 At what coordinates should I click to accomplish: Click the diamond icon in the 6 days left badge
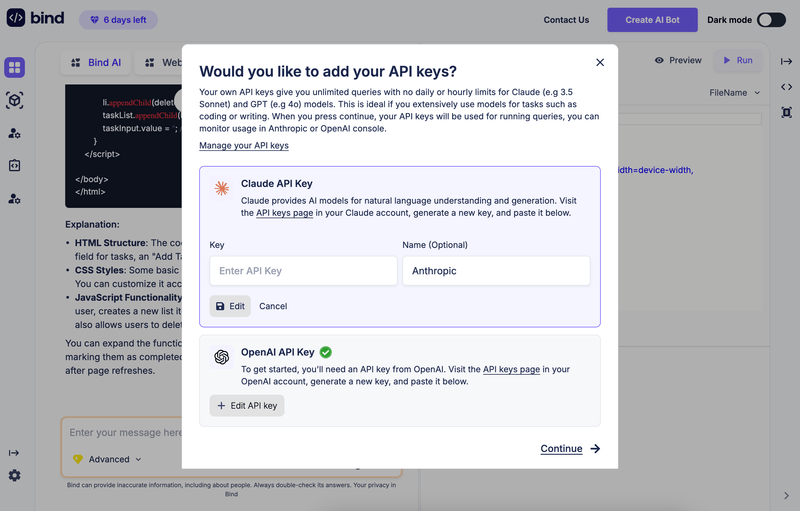94,20
